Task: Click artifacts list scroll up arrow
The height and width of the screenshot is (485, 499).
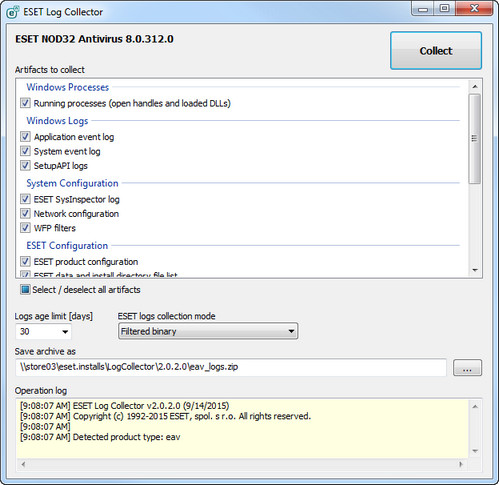Action: (475, 87)
